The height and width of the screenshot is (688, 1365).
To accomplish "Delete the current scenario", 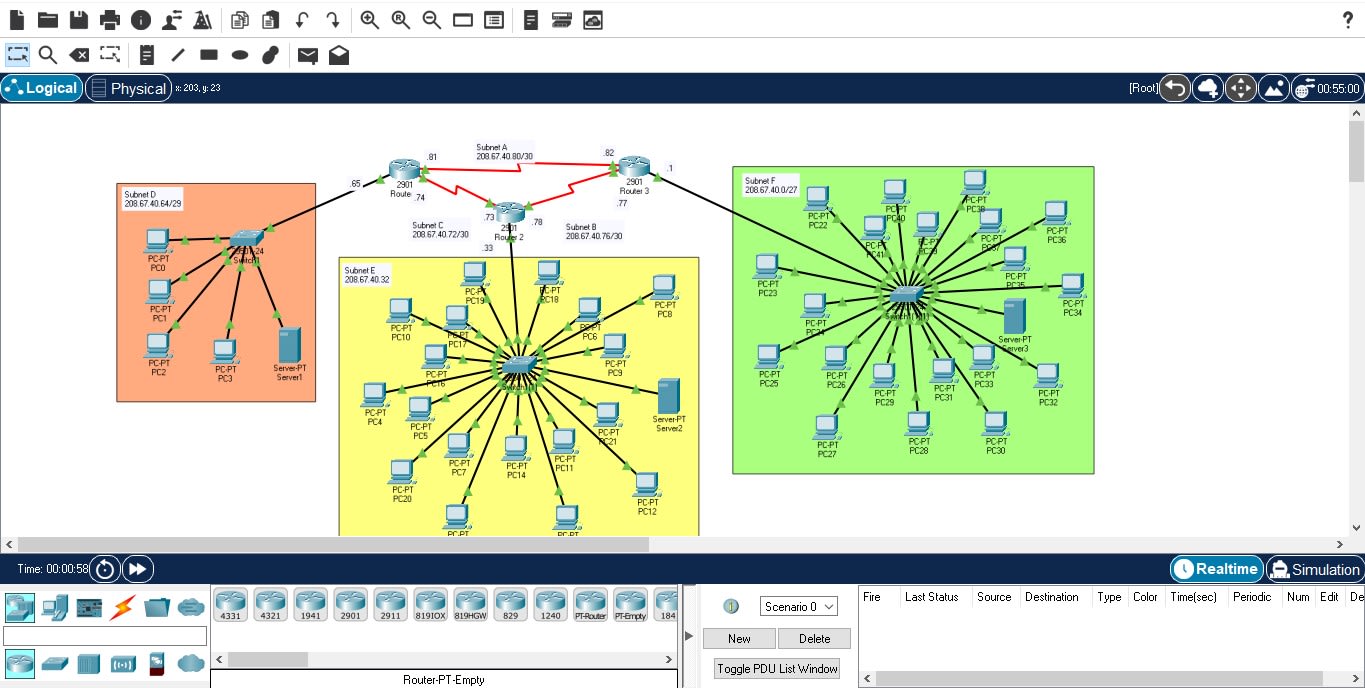I will (814, 638).
